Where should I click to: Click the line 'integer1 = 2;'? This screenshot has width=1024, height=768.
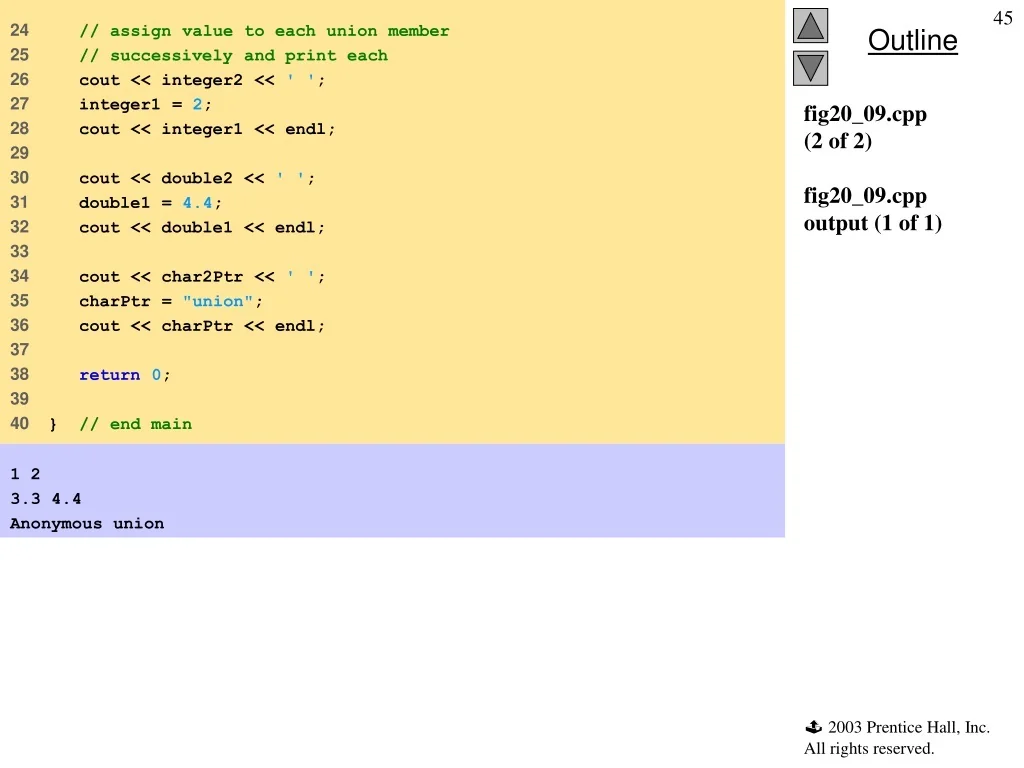point(146,104)
